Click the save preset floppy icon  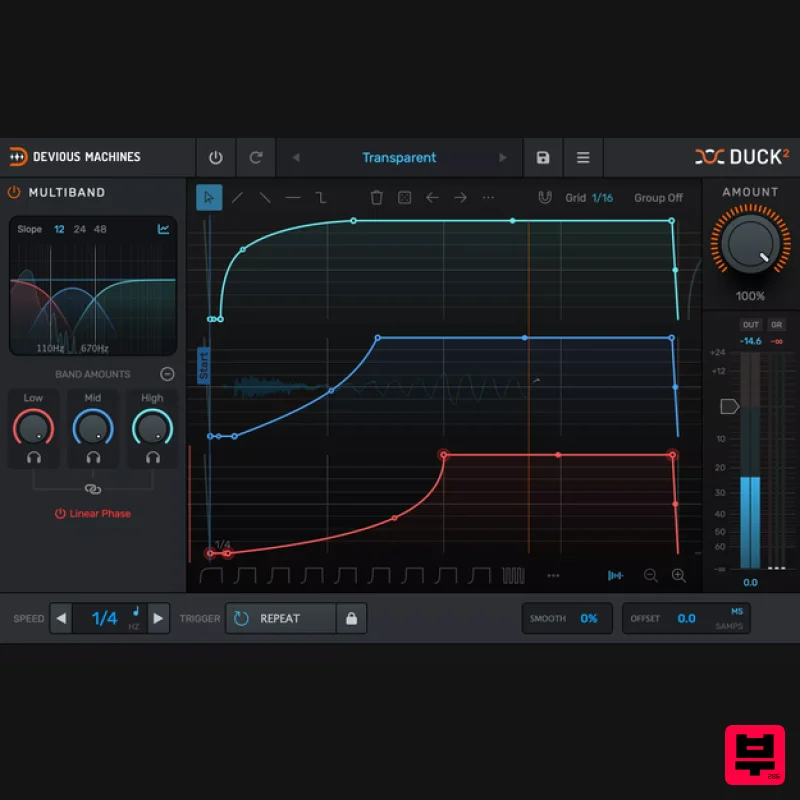(543, 158)
